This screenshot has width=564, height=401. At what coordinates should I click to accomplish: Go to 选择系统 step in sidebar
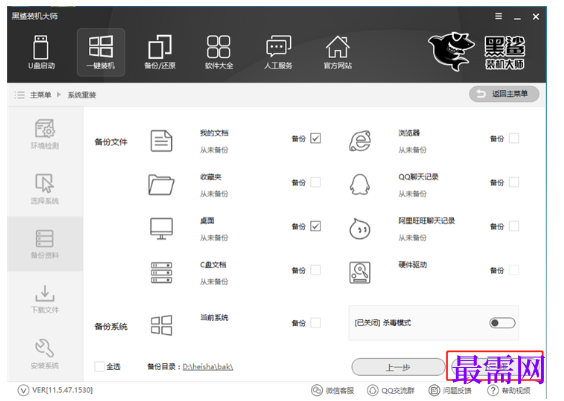45,189
